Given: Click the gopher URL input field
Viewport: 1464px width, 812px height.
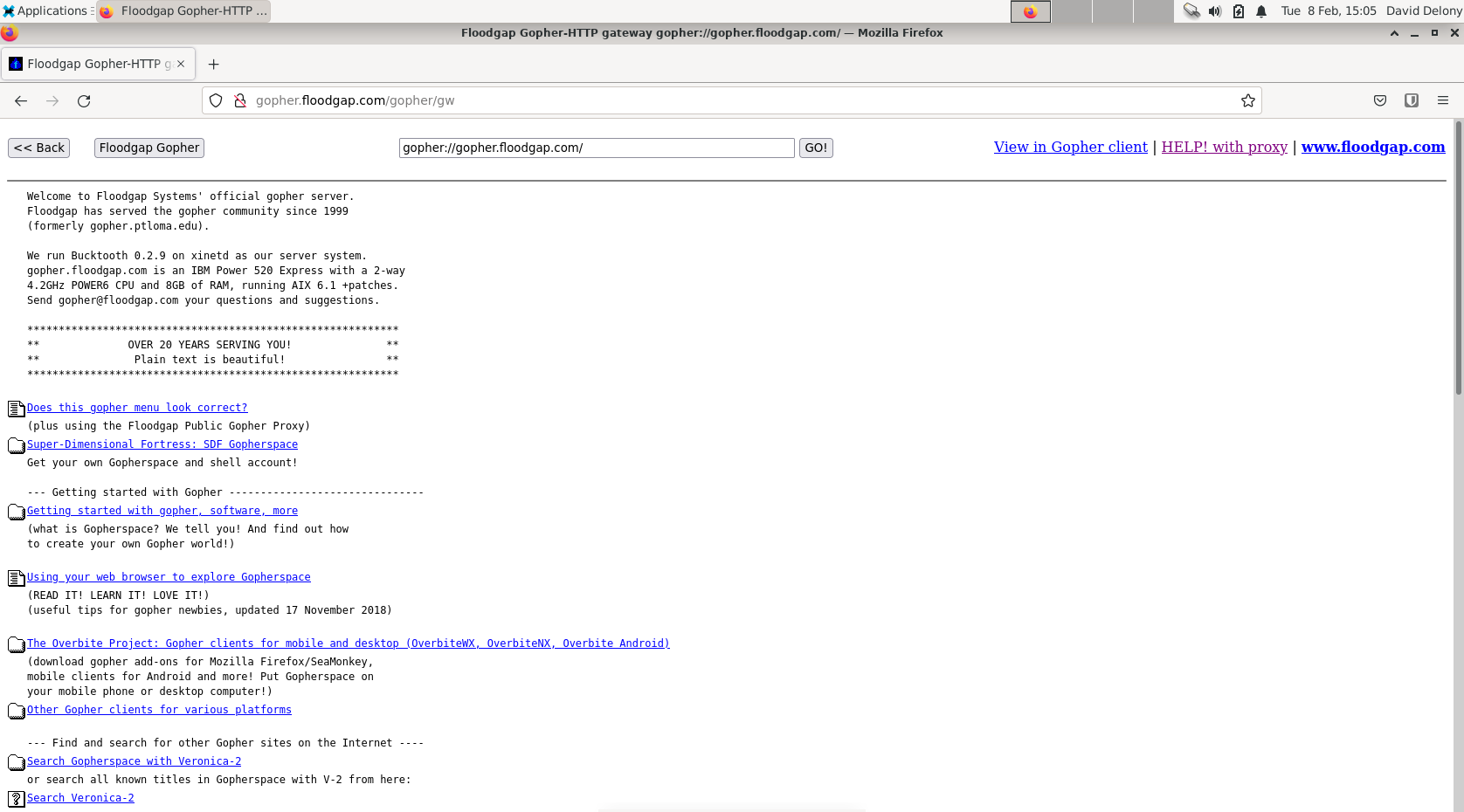Looking at the screenshot, I should coord(597,147).
